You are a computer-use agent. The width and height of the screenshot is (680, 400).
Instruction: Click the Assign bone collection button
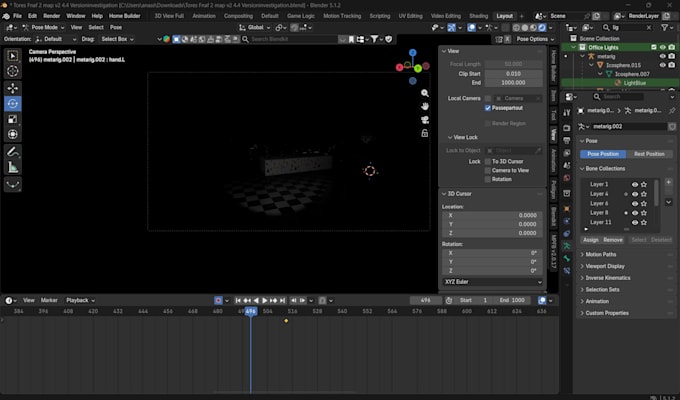[591, 240]
